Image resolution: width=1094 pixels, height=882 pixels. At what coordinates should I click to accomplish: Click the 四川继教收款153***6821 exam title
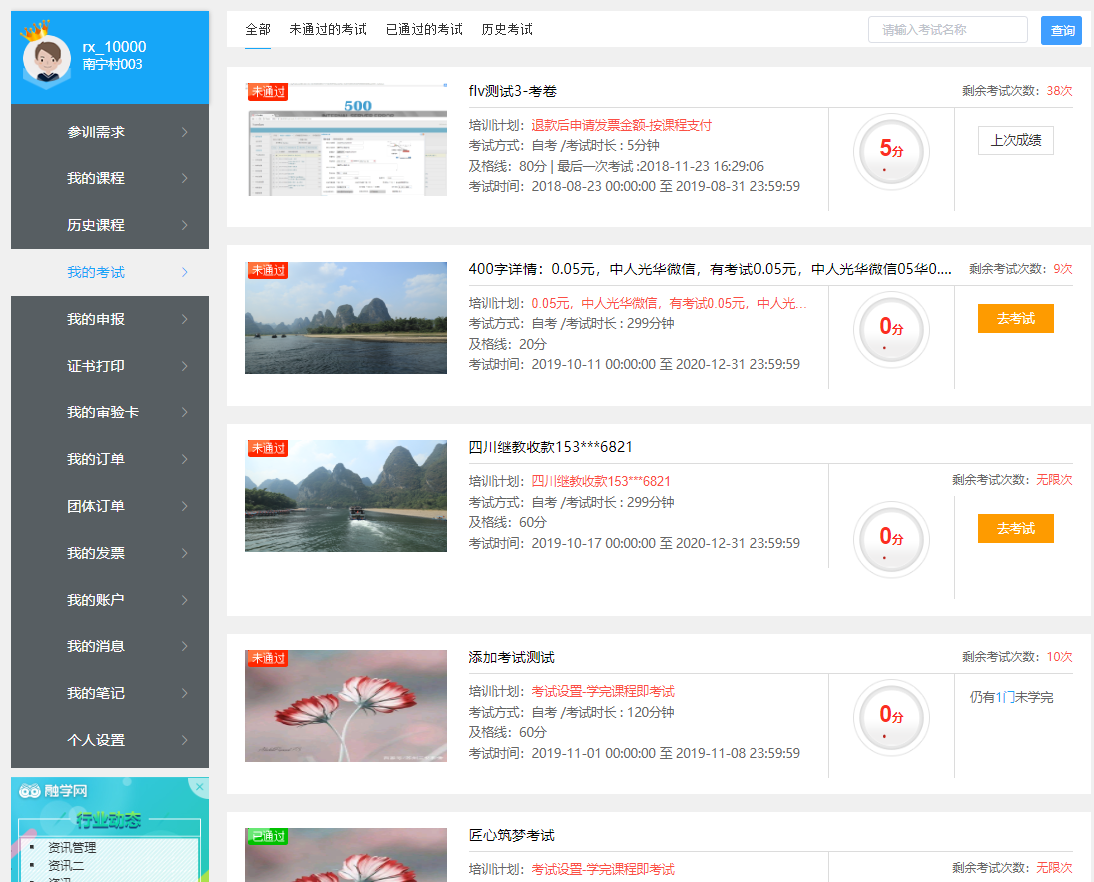click(x=550, y=447)
